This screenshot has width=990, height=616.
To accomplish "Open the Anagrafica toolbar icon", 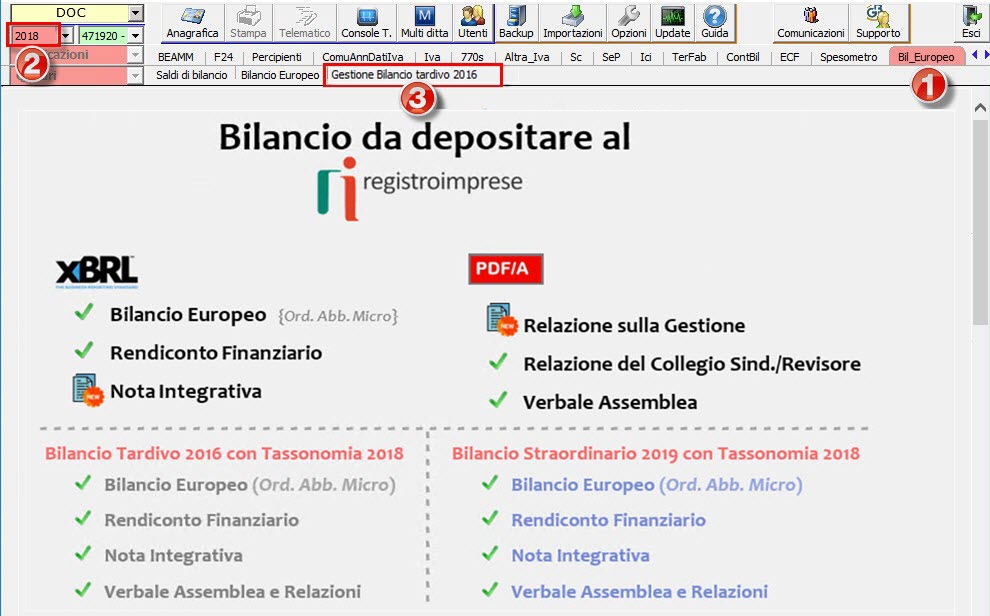I will (192, 23).
